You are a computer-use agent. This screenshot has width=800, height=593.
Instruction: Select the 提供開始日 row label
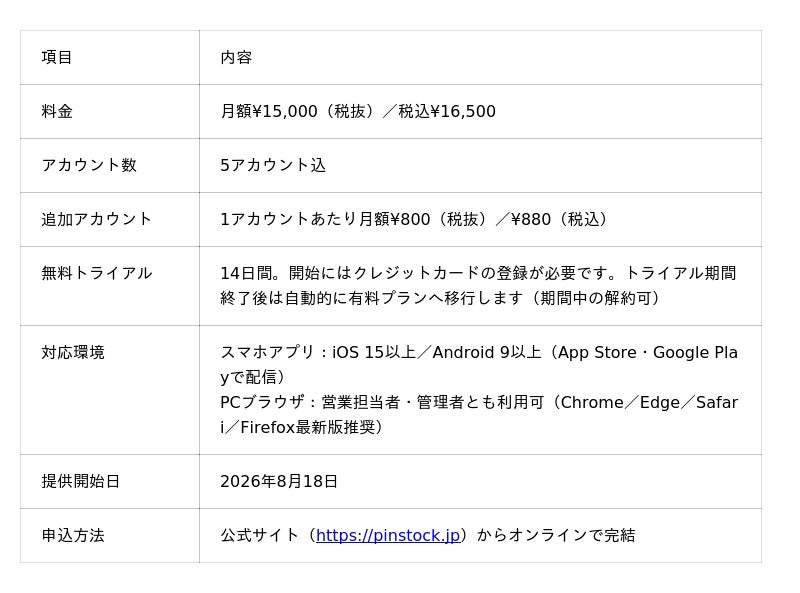[81, 481]
